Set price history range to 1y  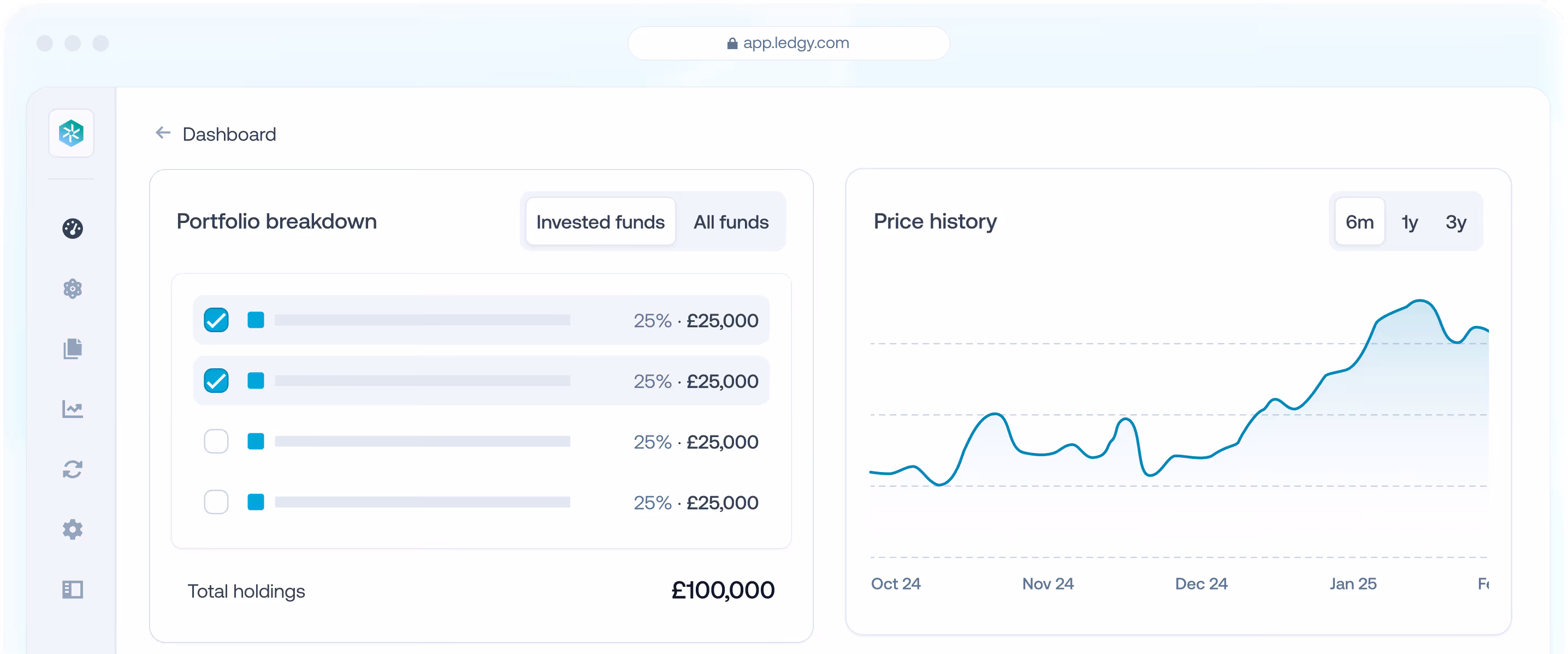pyautogui.click(x=1409, y=222)
